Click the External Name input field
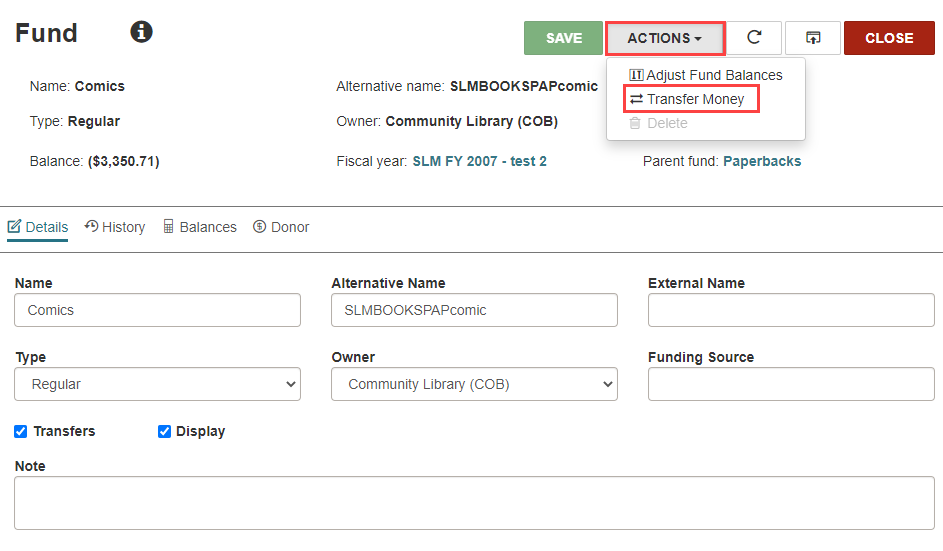 [x=791, y=310]
